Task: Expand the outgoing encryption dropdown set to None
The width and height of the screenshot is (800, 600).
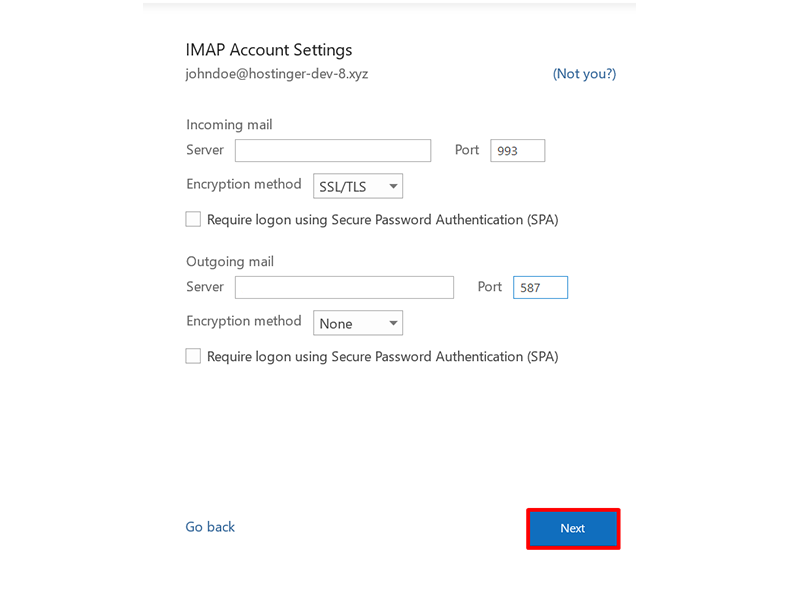Action: click(x=358, y=323)
